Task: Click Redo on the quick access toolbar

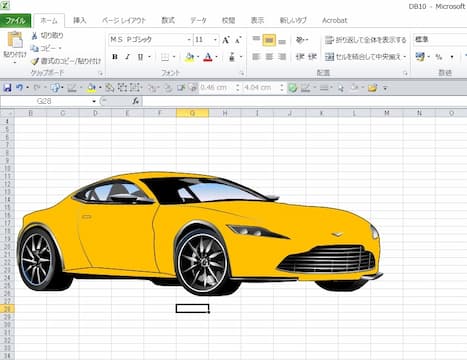Action: pyautogui.click(x=37, y=88)
